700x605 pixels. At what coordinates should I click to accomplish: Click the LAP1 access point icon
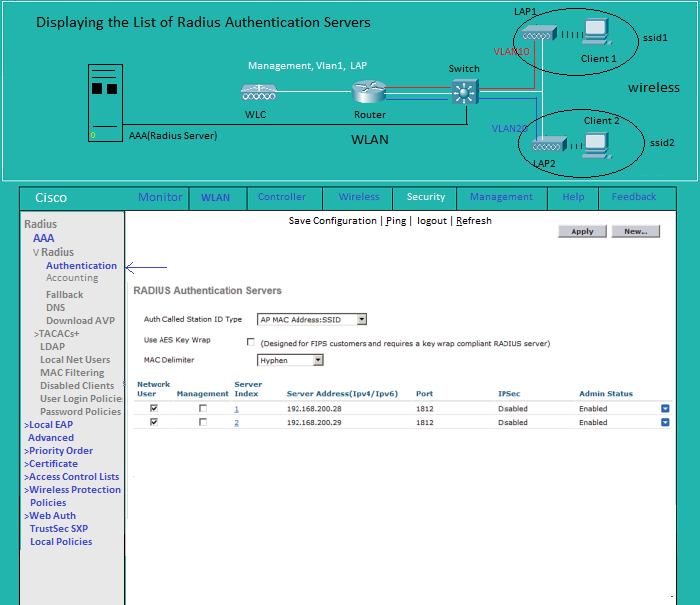pos(539,33)
